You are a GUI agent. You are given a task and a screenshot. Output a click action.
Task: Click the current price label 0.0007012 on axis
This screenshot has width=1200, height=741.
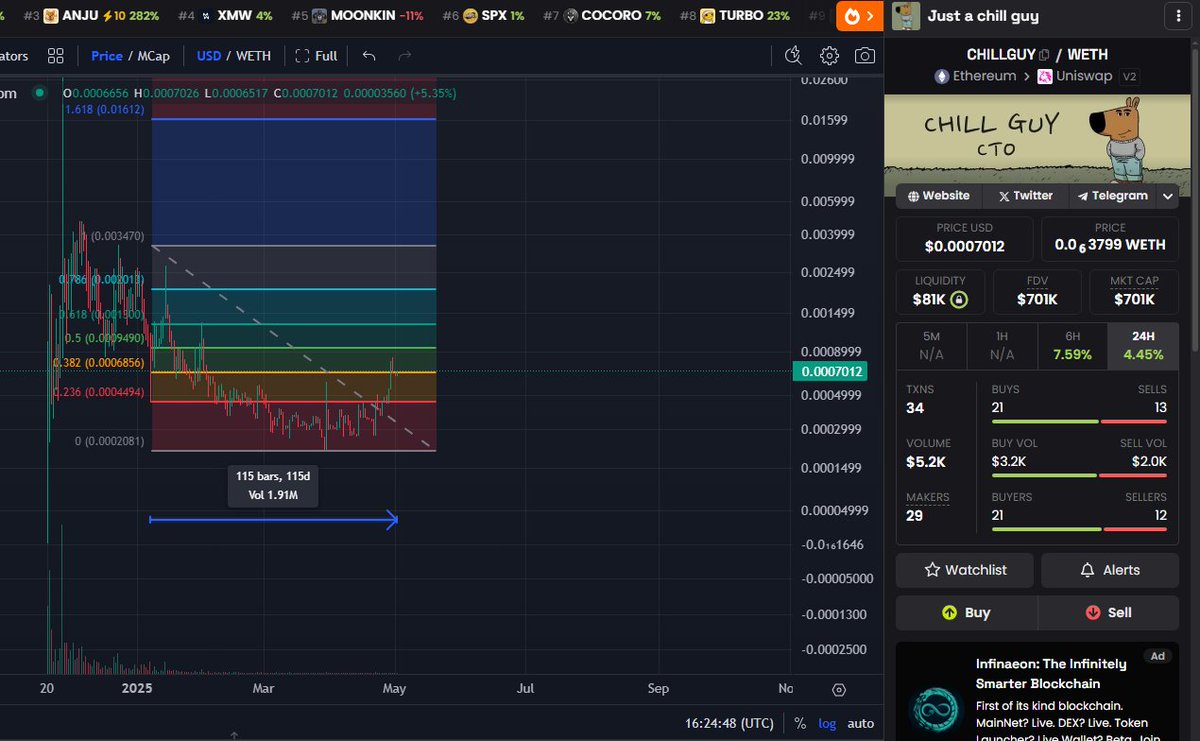coord(829,372)
